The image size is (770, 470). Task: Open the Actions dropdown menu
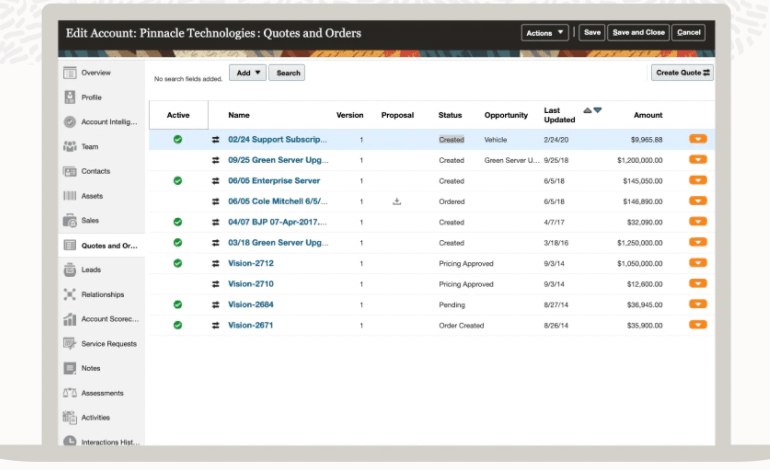coord(545,33)
